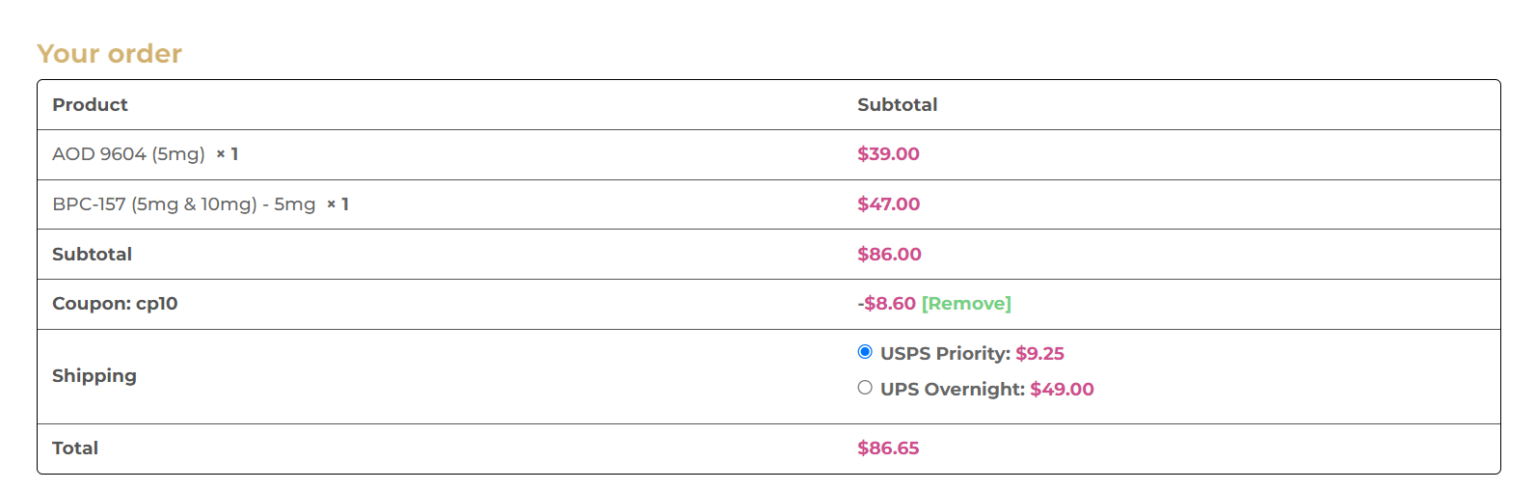Click the -$8.60 discount amount
Viewport: 1536px width, 489px height.
(886, 303)
